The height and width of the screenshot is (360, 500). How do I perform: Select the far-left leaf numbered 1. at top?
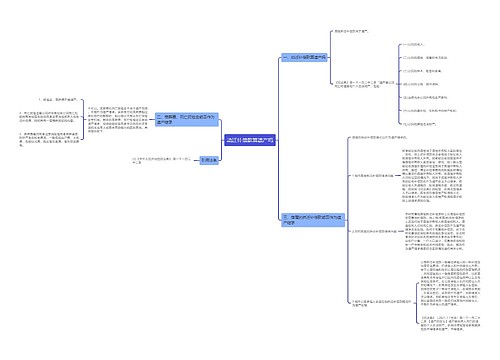pos(58,99)
